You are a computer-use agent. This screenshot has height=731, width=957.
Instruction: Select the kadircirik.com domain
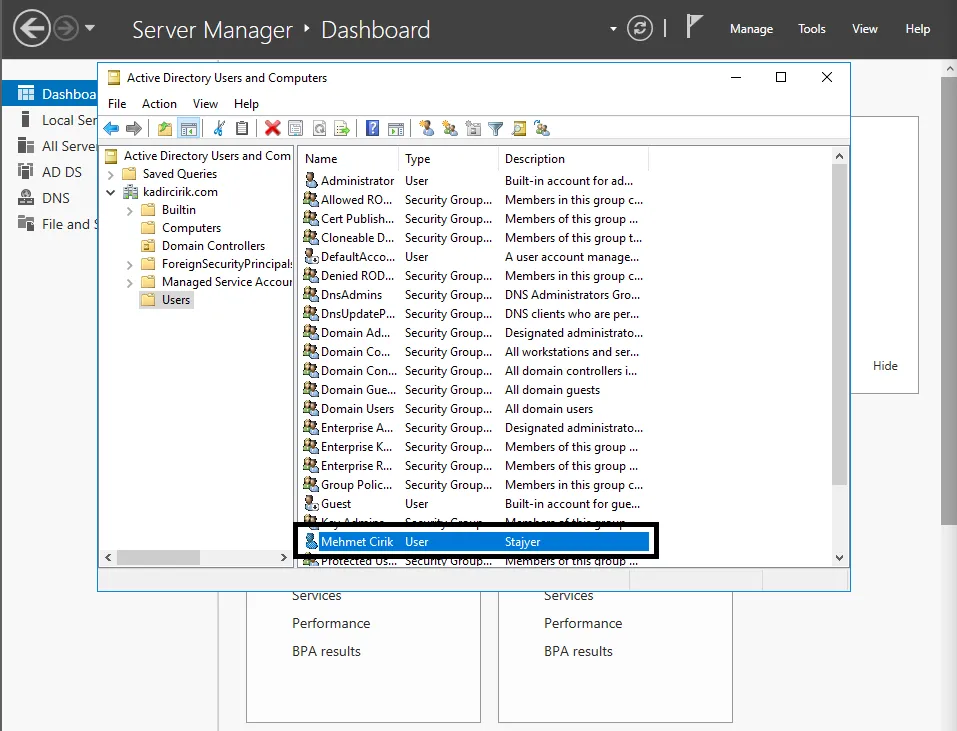click(180, 192)
